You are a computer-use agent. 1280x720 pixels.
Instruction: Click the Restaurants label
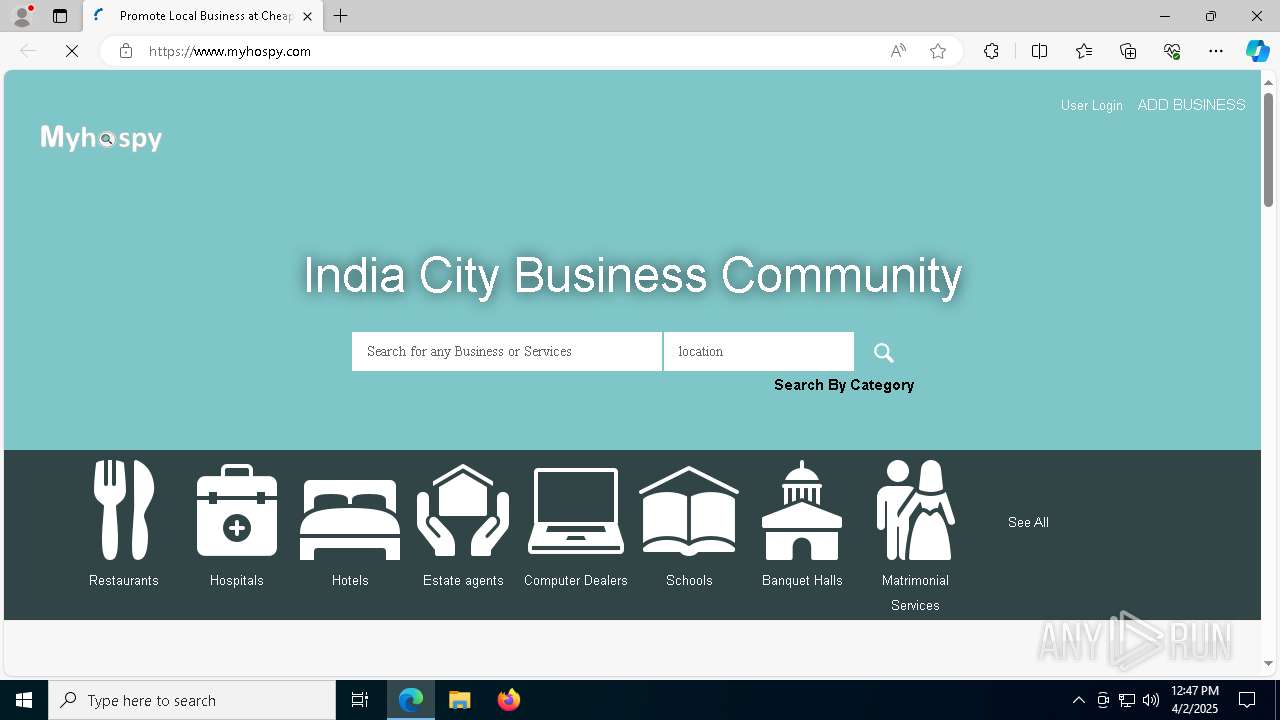click(x=124, y=580)
